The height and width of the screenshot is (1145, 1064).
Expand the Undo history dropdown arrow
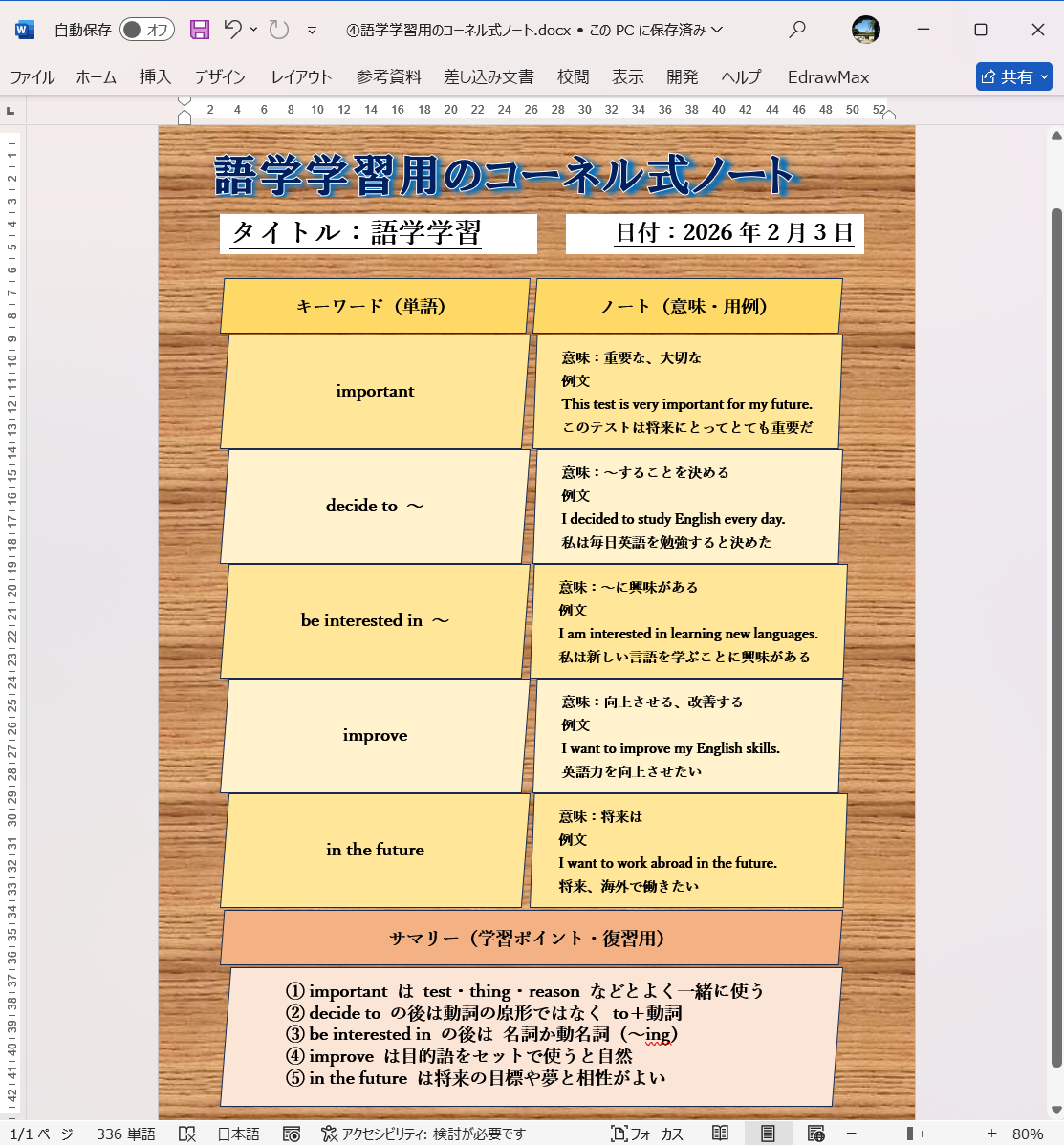tap(253, 30)
